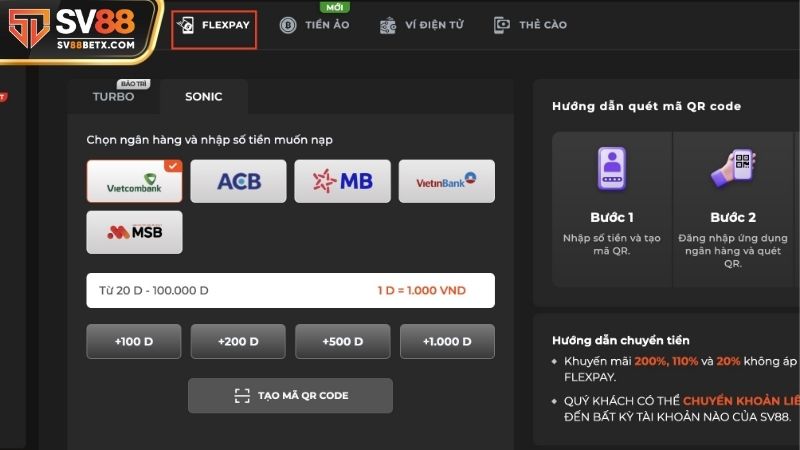Screen dimensions: 800x450
Task: Select the THẺ CÀO tab
Action: [x=530, y=24]
